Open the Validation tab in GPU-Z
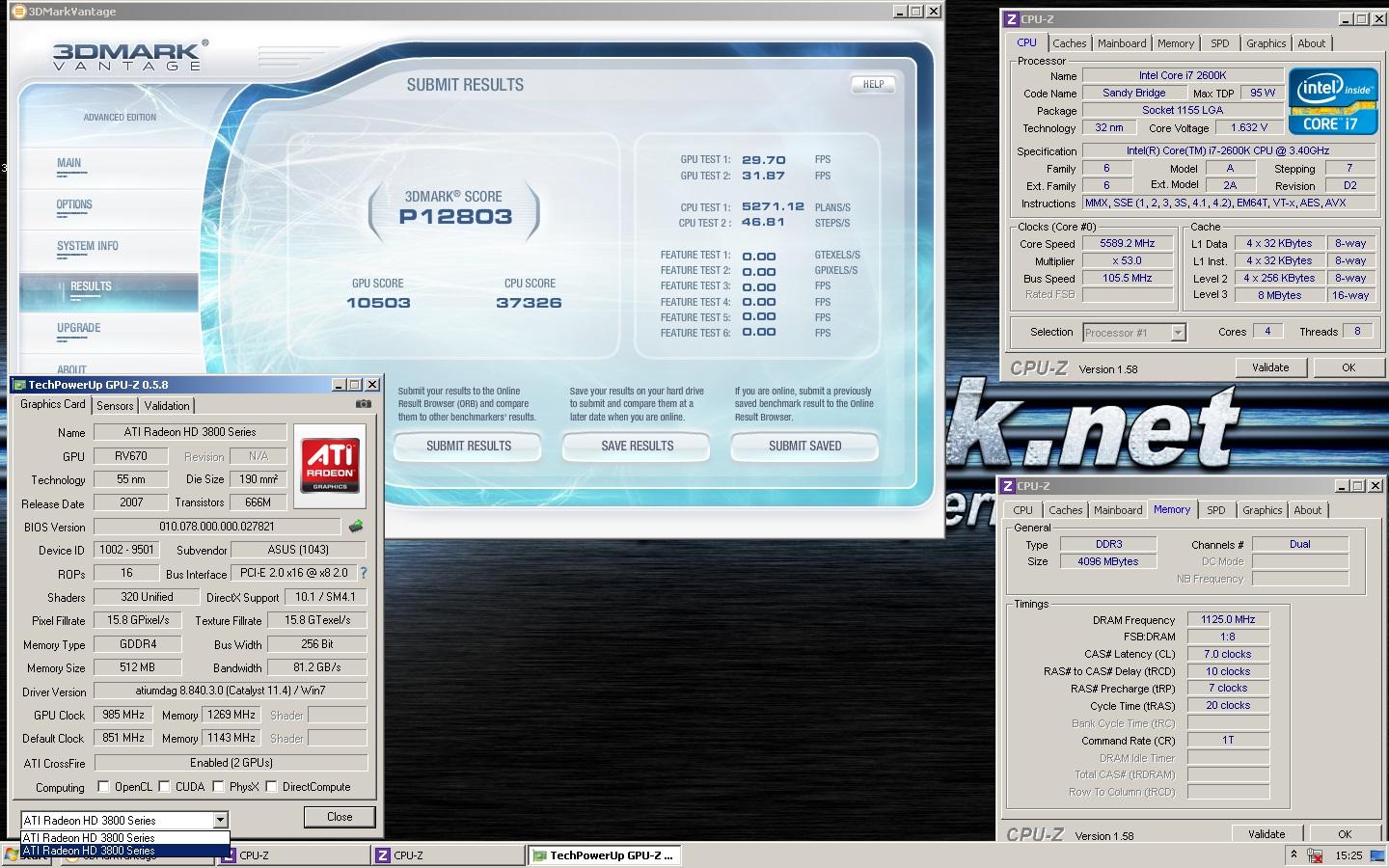 point(167,406)
